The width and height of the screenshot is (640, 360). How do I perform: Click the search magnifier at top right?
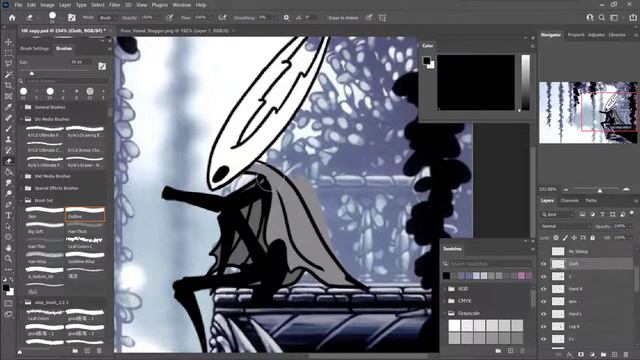[602, 18]
